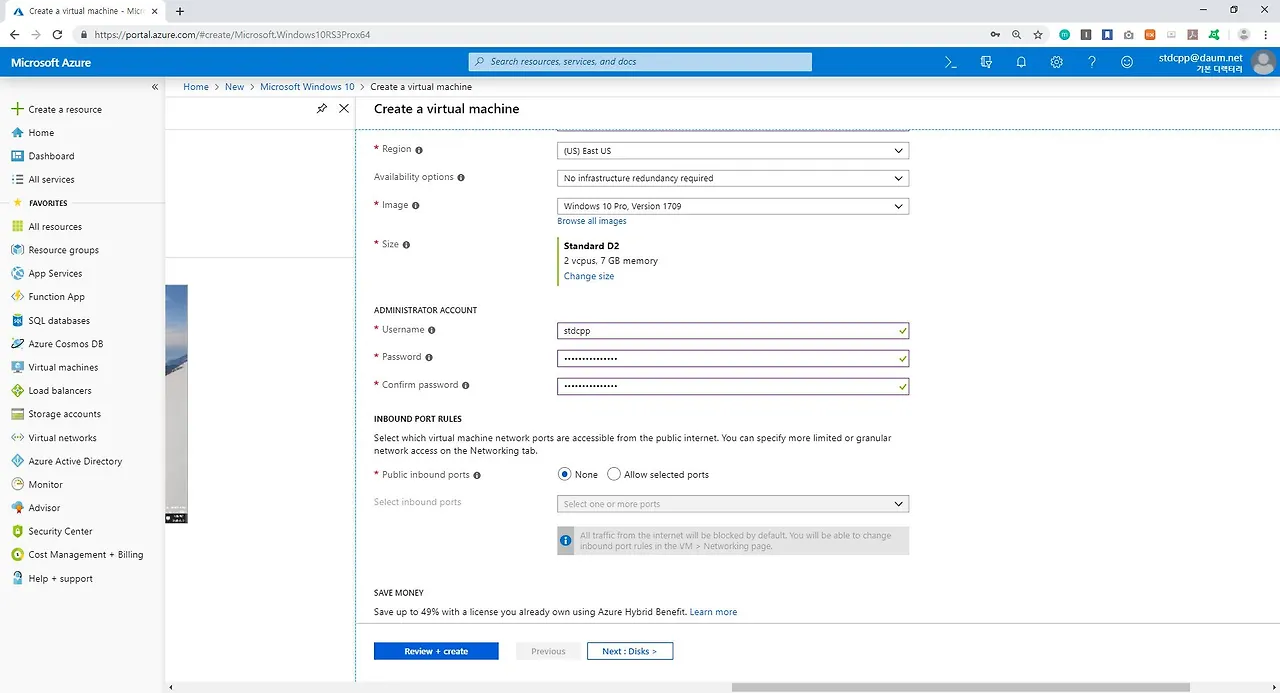Open the Region dropdown

[733, 150]
